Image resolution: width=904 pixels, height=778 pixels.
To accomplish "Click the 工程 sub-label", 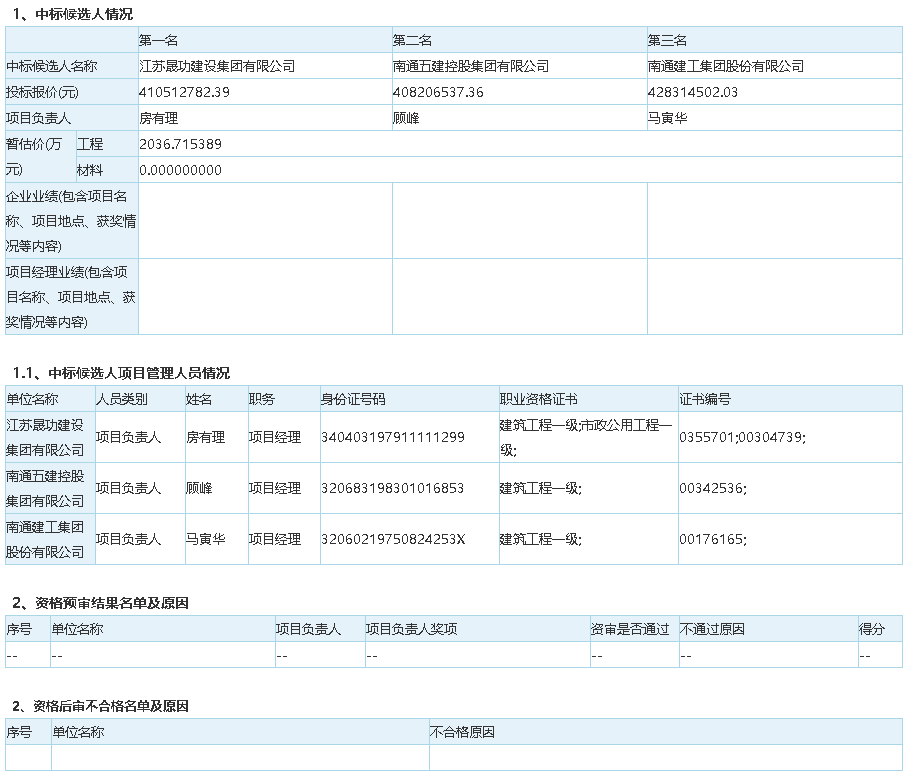I will click(x=90, y=144).
